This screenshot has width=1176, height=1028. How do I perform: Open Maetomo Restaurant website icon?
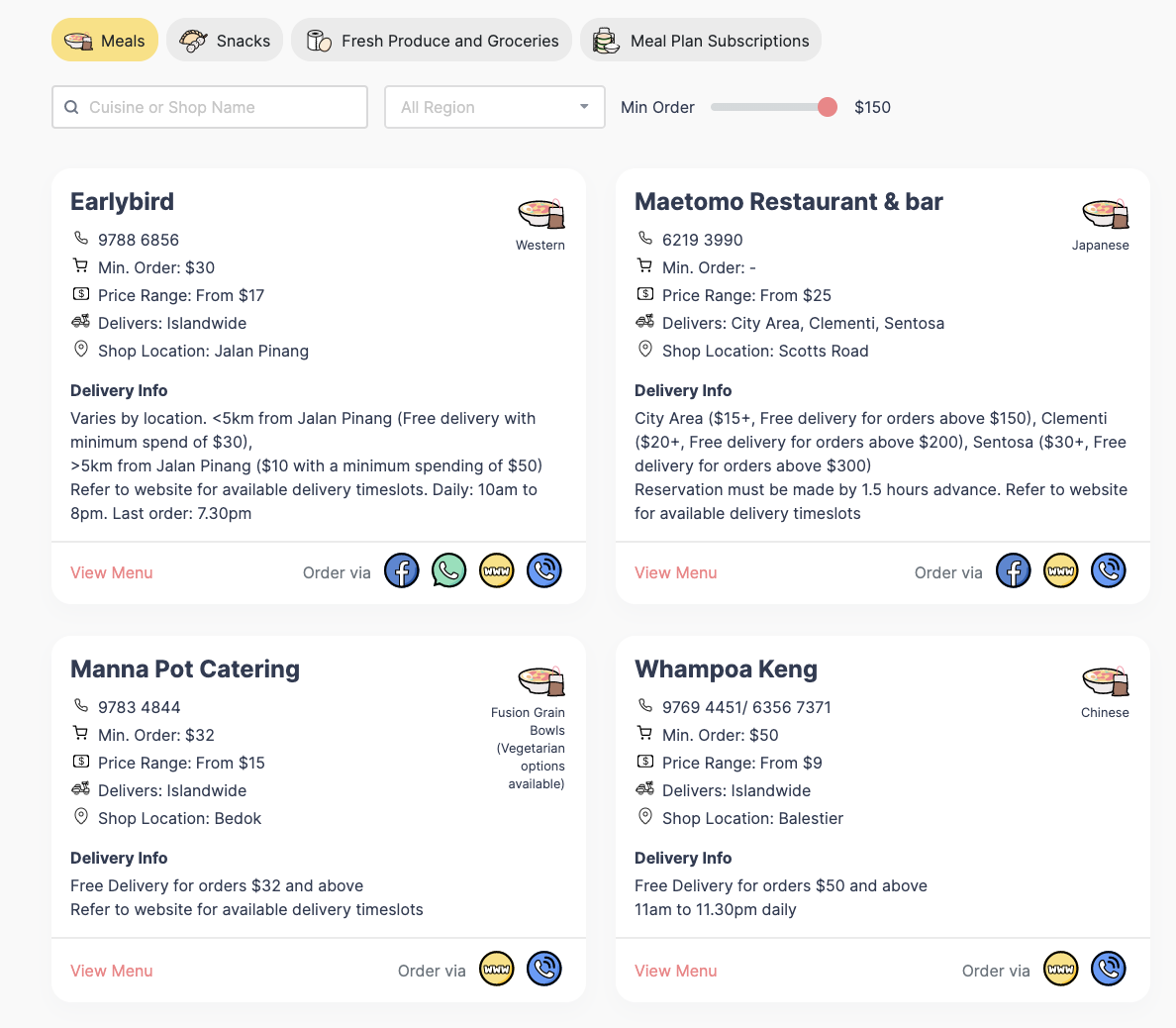click(x=1060, y=570)
